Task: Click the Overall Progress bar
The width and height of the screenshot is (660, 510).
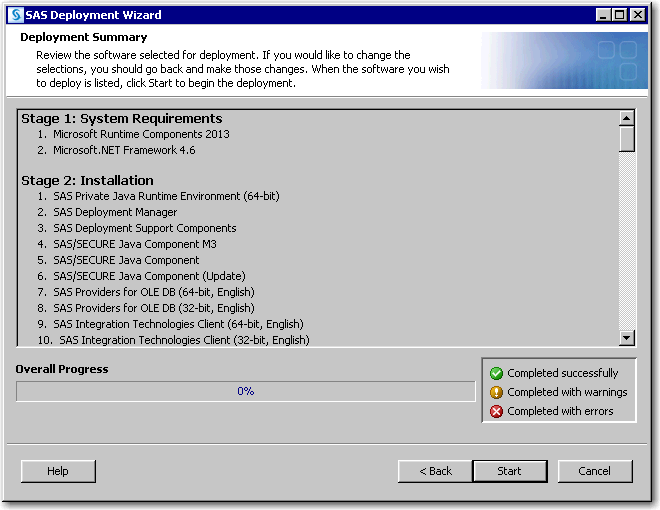Action: click(245, 391)
